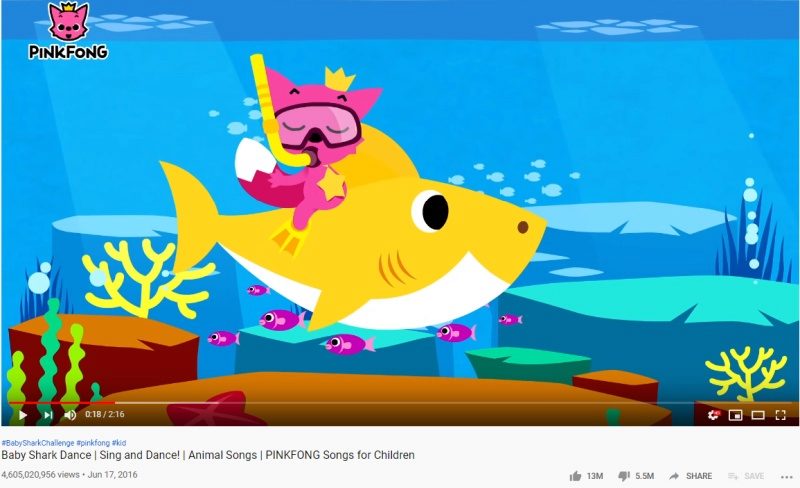Like the video with thumbs up

click(x=576, y=476)
